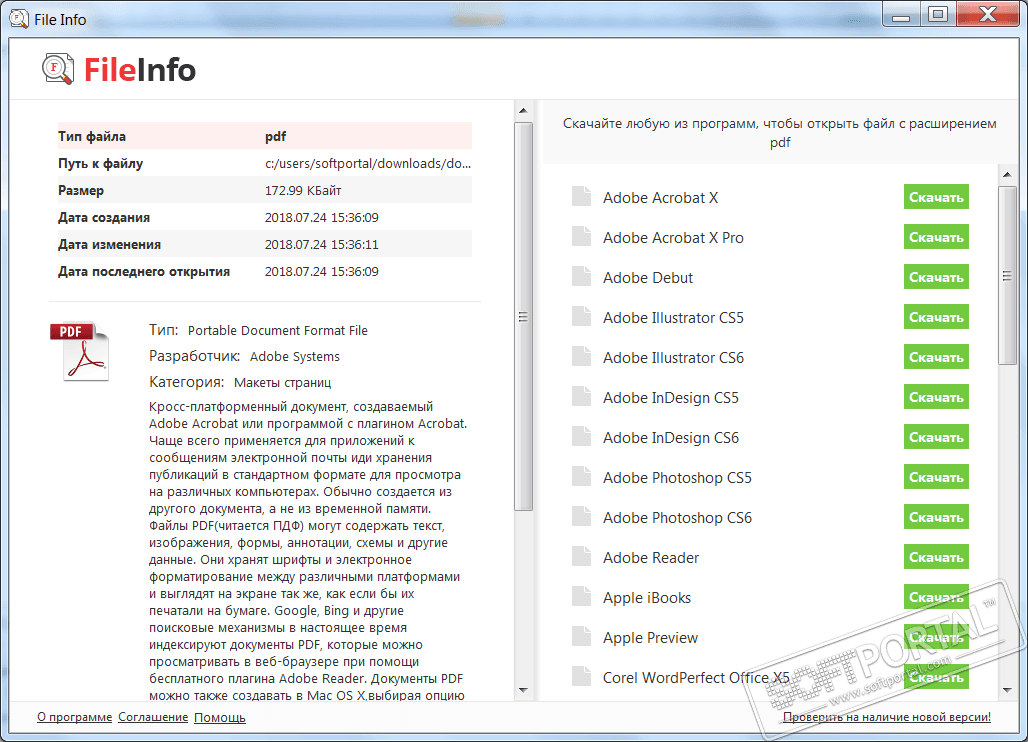
Task: Click the file icon beside Apple iBooks
Action: click(x=581, y=596)
